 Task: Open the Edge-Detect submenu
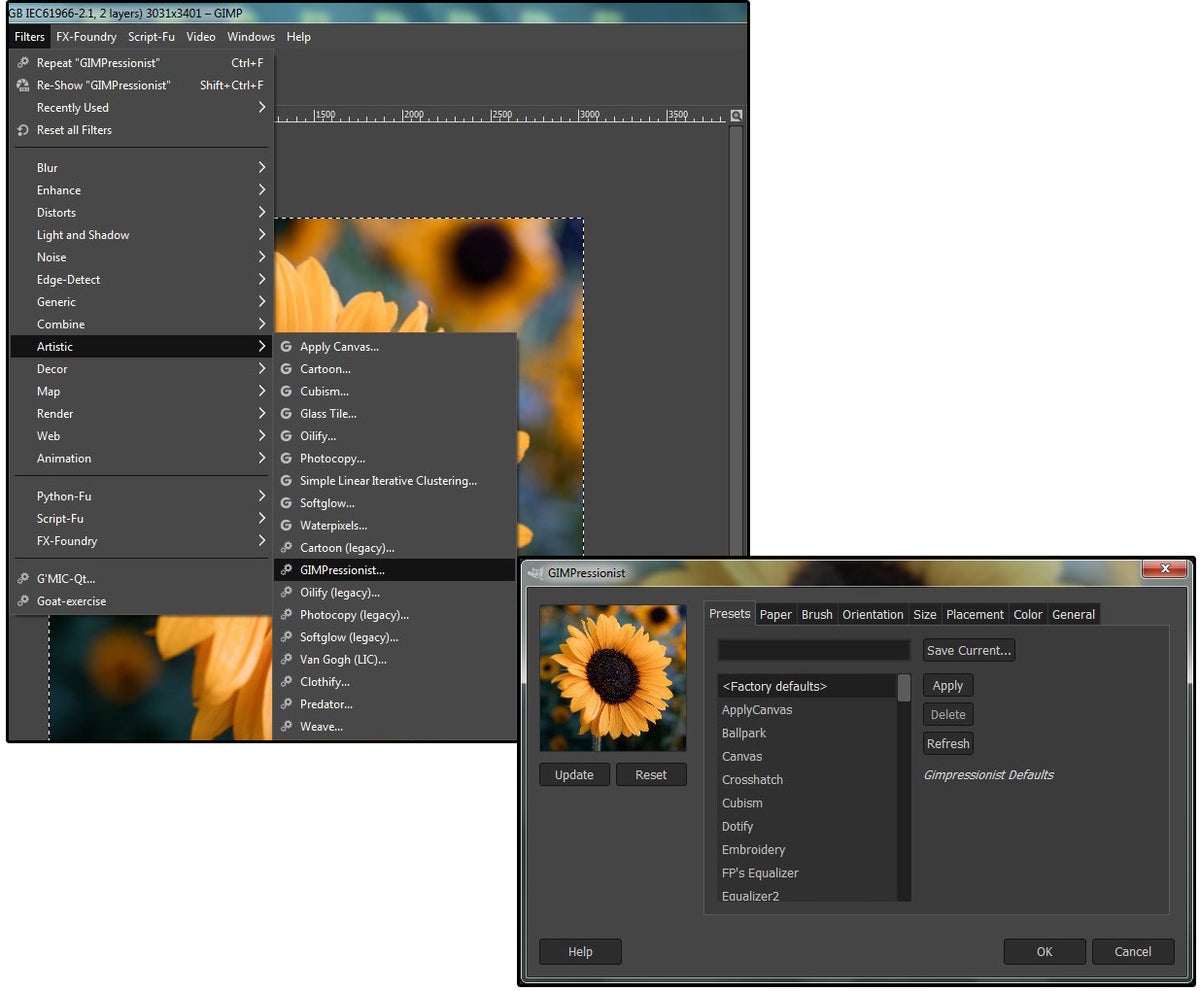click(x=141, y=279)
